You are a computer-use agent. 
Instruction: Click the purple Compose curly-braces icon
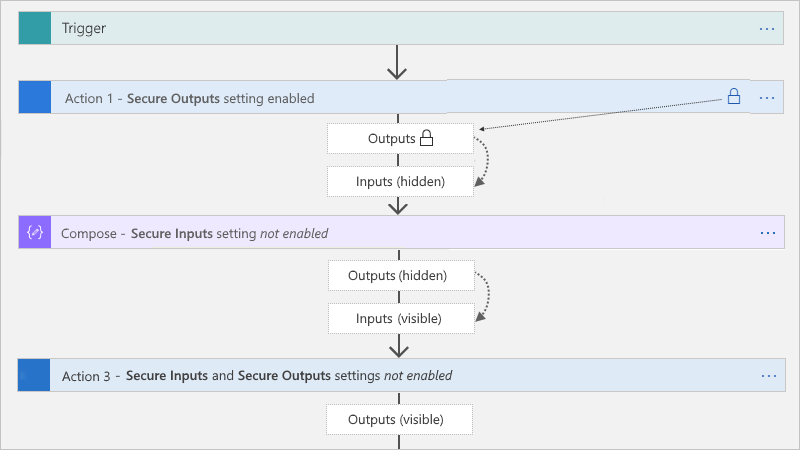click(x=34, y=233)
